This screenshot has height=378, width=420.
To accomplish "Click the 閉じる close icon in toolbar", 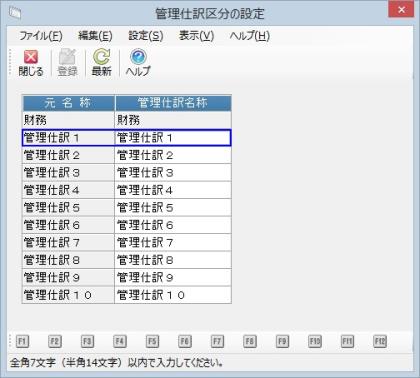I will pos(31,63).
